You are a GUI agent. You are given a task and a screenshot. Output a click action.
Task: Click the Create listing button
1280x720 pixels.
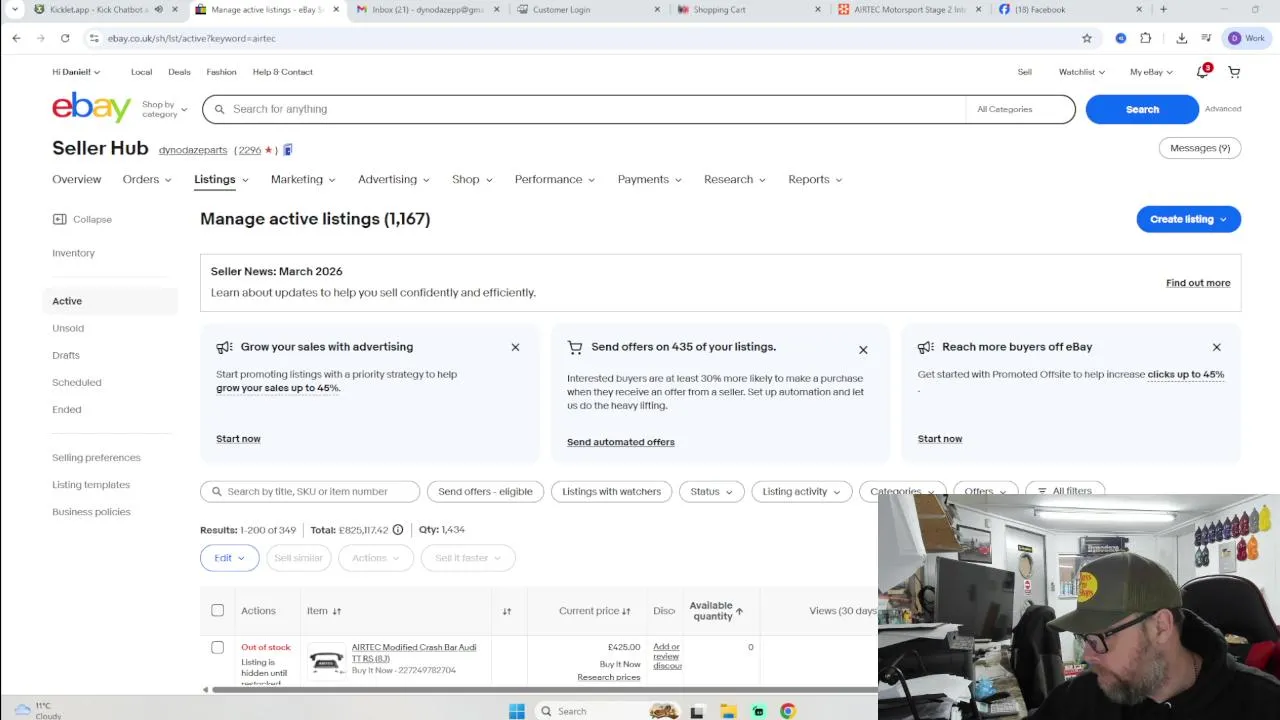point(1188,219)
